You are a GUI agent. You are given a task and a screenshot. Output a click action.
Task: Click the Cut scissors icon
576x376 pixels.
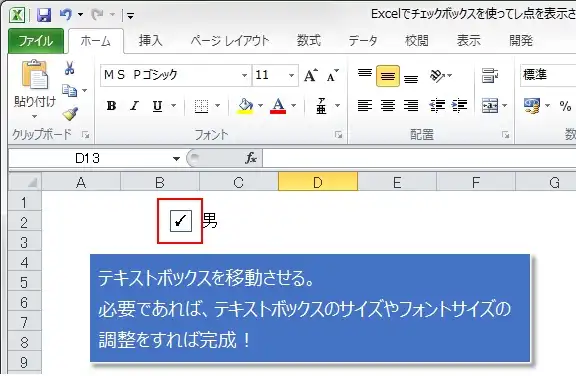pyautogui.click(x=69, y=68)
